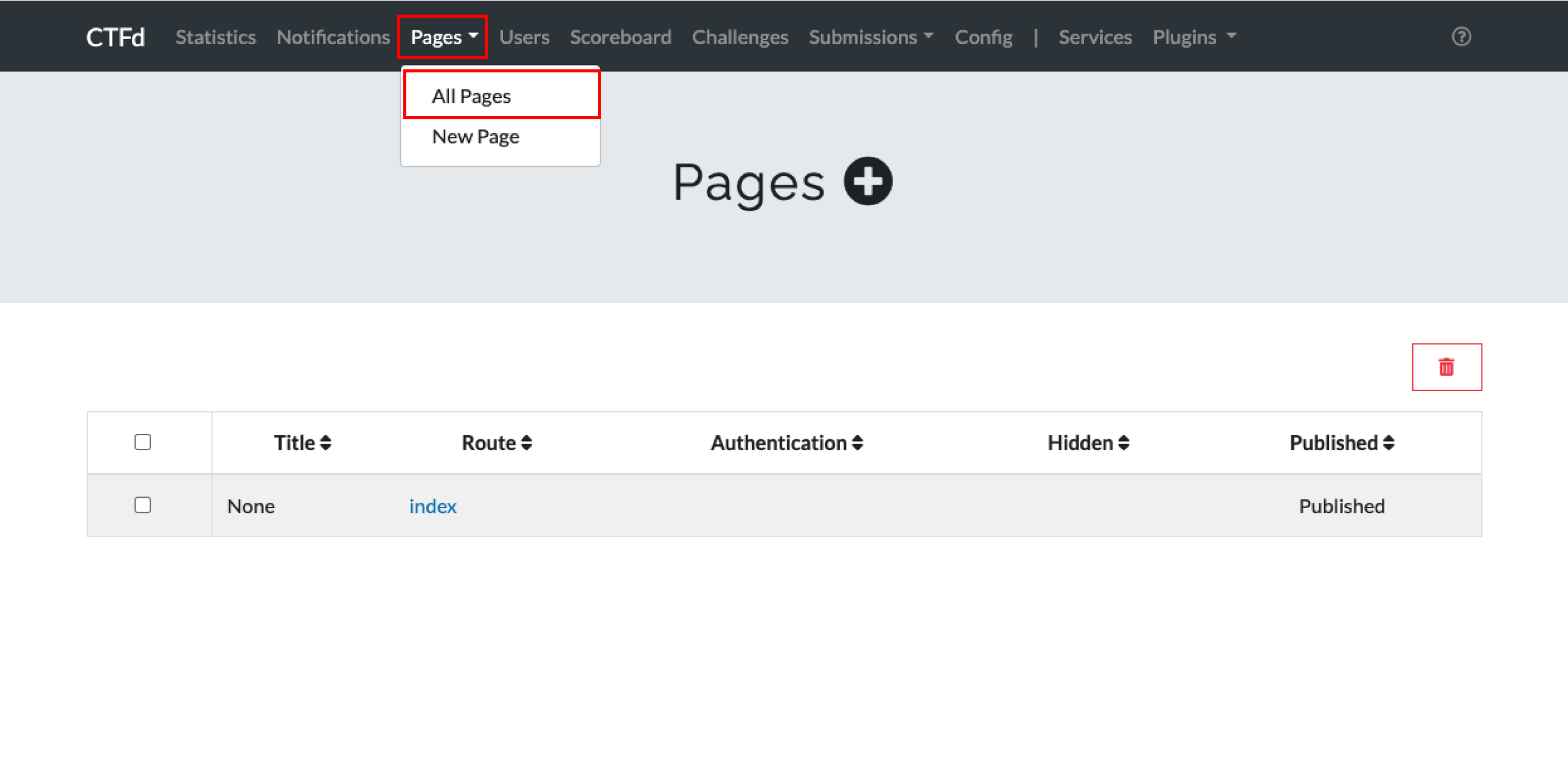Open the help question mark icon
Image resolution: width=1568 pixels, height=763 pixels.
point(1461,37)
